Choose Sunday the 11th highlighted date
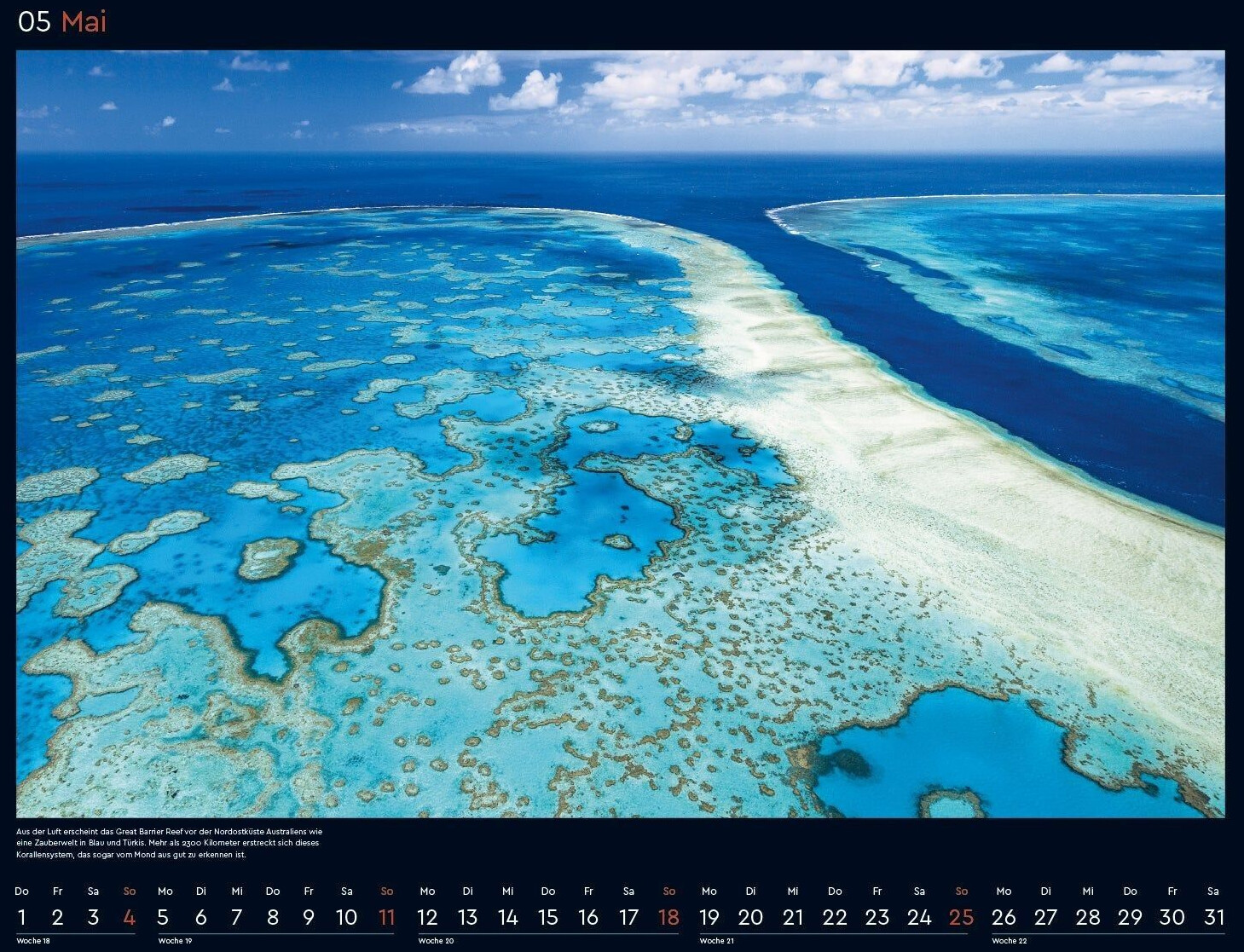 point(386,917)
